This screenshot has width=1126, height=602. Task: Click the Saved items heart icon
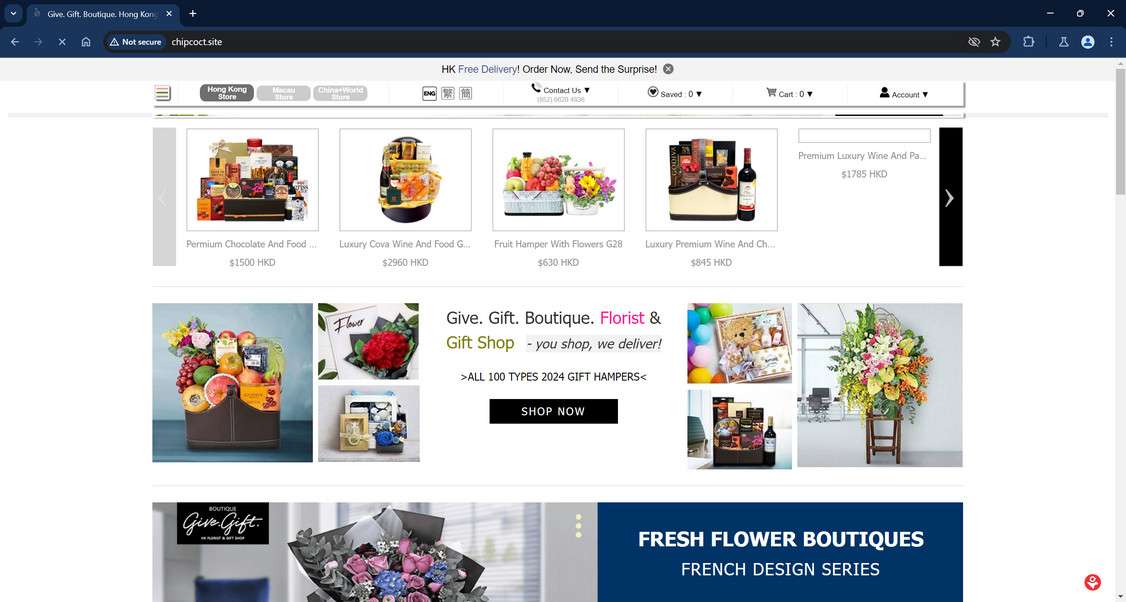click(653, 92)
